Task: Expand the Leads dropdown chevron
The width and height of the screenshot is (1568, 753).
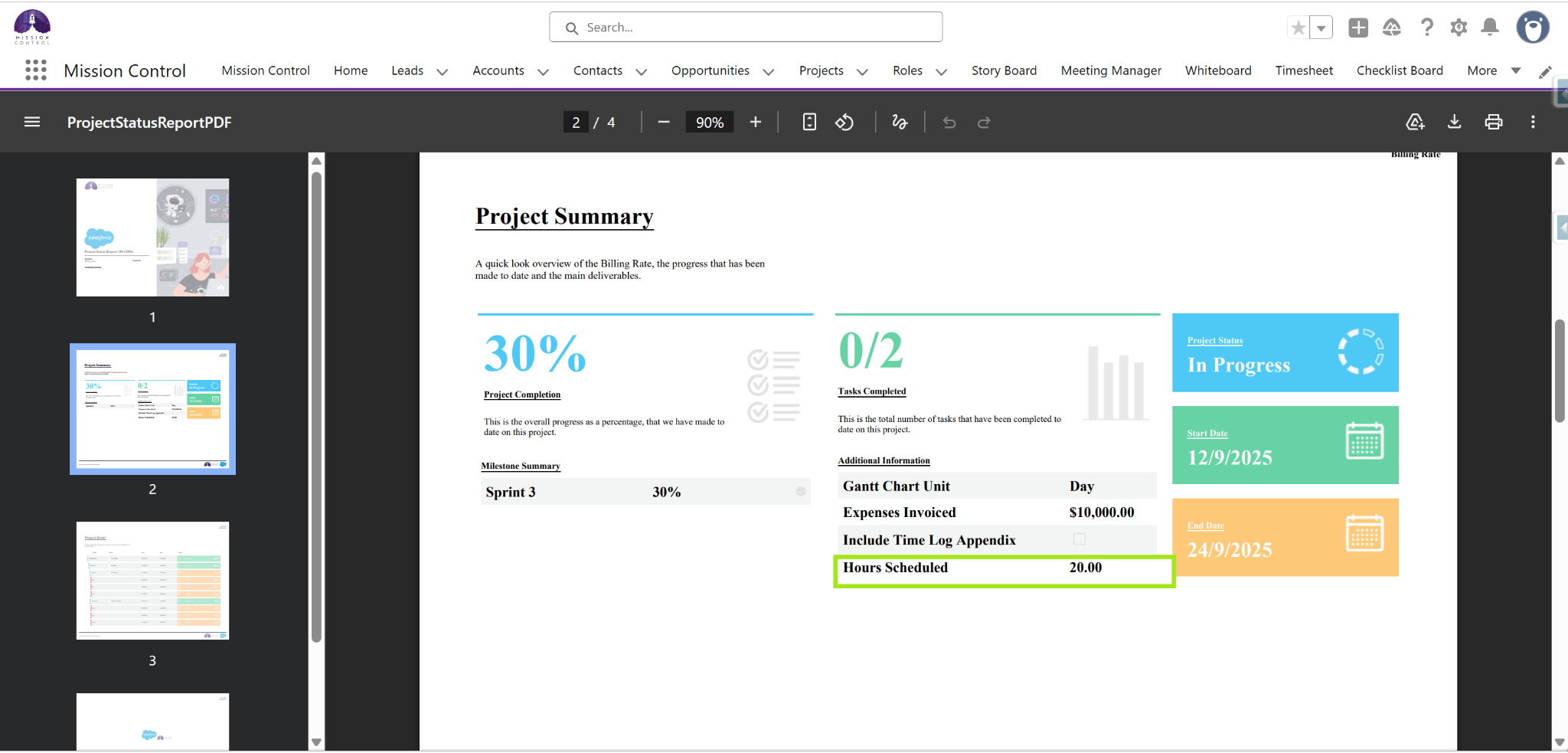Action: 442,71
